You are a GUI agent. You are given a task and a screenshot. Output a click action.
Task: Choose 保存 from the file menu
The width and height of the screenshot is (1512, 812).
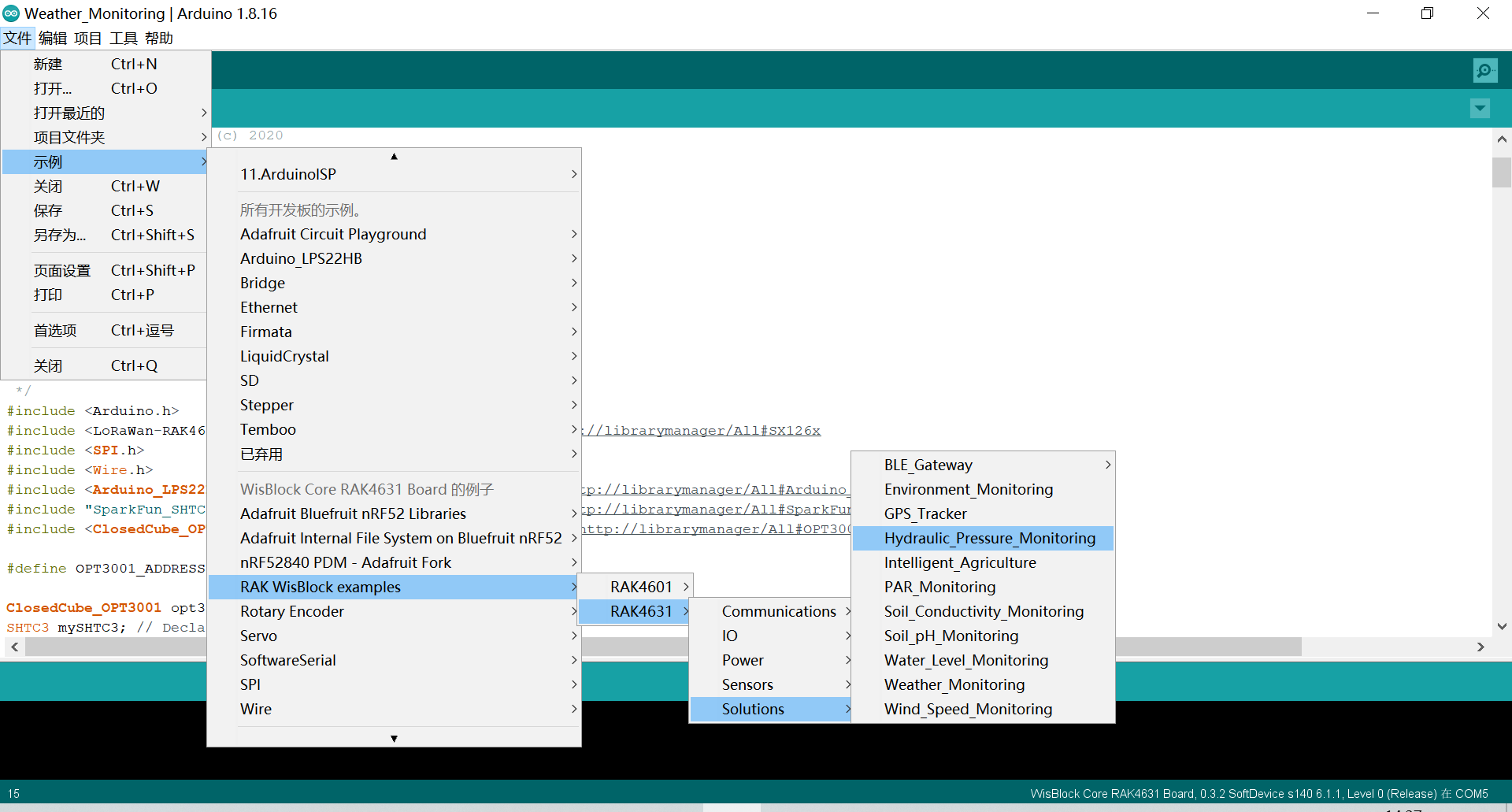click(x=106, y=210)
